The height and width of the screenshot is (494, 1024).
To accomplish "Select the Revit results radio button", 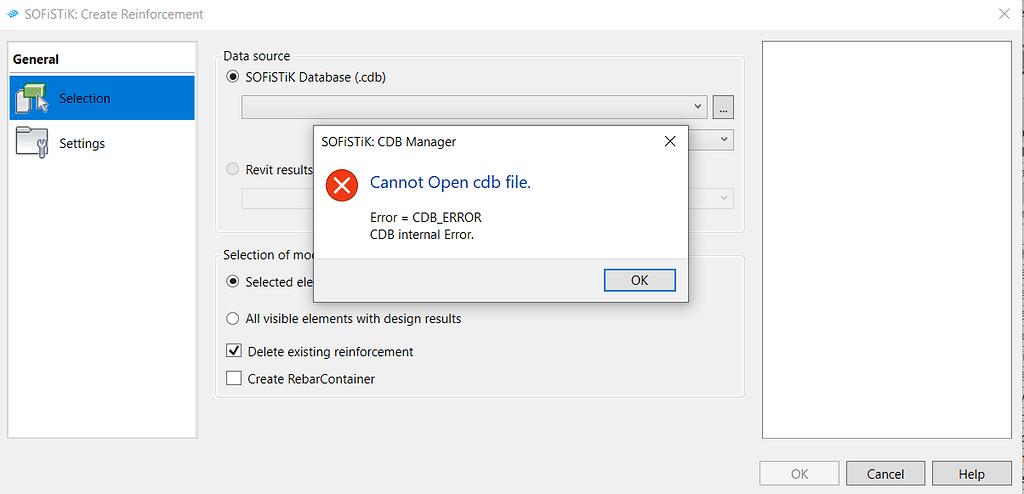I will (232, 170).
